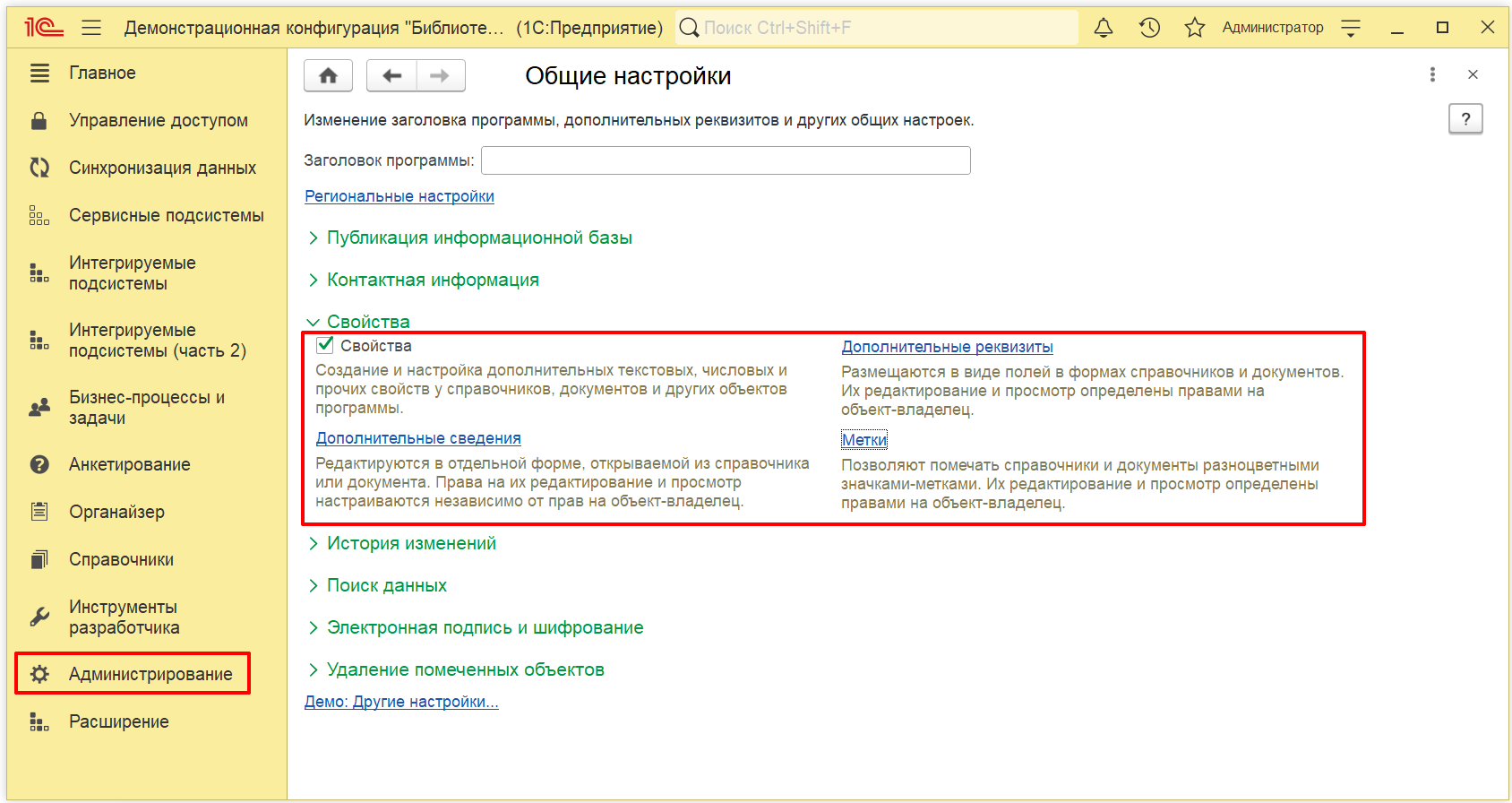Open Демо: Другие настройки link
This screenshot has width=1512, height=803.
coord(401,702)
